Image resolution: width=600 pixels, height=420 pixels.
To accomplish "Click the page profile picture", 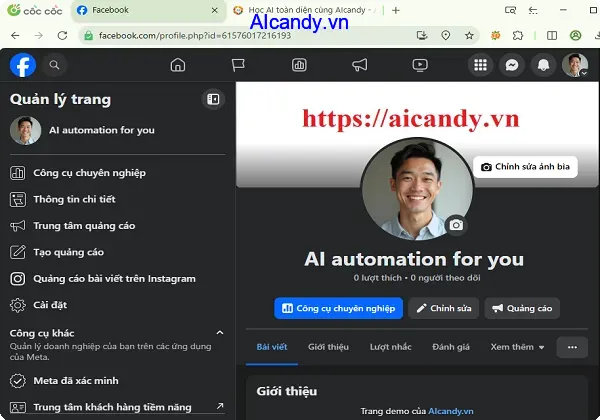I will [x=417, y=189].
